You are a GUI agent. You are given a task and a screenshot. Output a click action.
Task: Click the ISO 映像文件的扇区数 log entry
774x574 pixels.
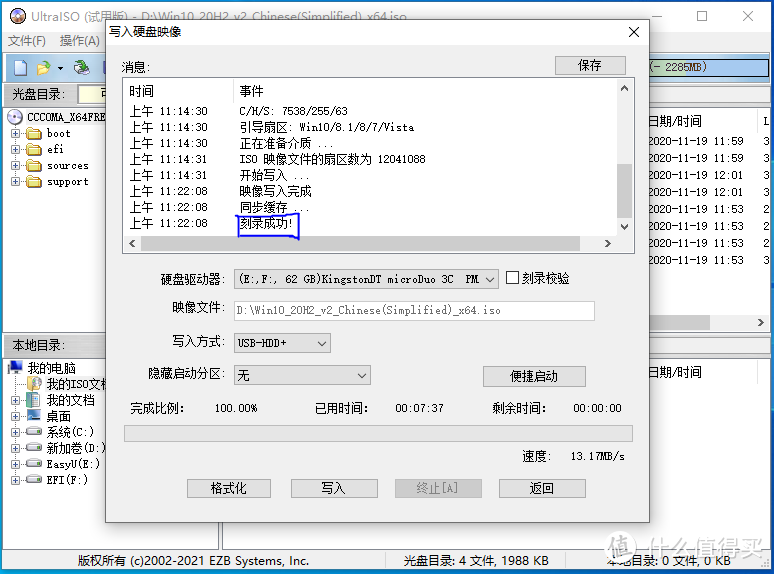click(332, 159)
